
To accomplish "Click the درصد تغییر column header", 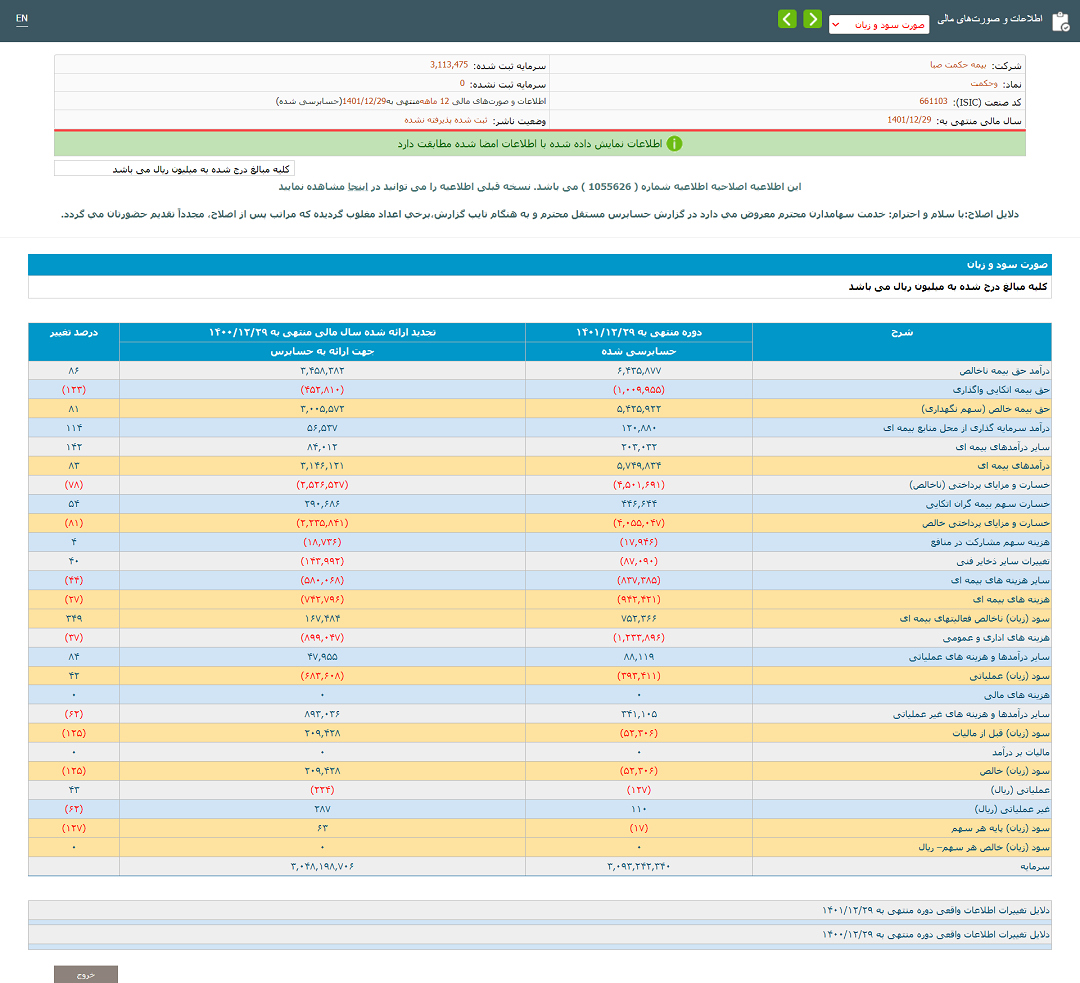I will (73, 332).
